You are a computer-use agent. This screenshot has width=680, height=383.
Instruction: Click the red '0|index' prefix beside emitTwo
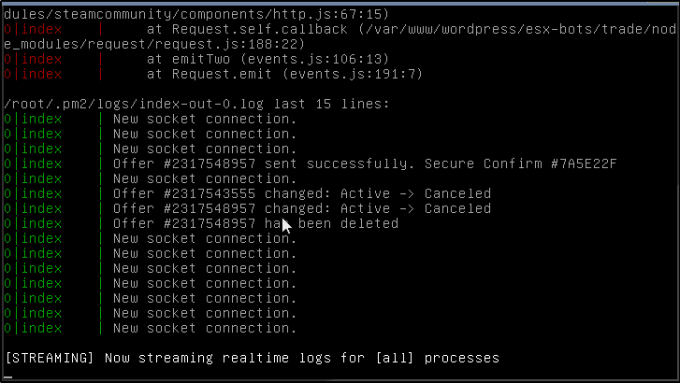[x=33, y=59]
